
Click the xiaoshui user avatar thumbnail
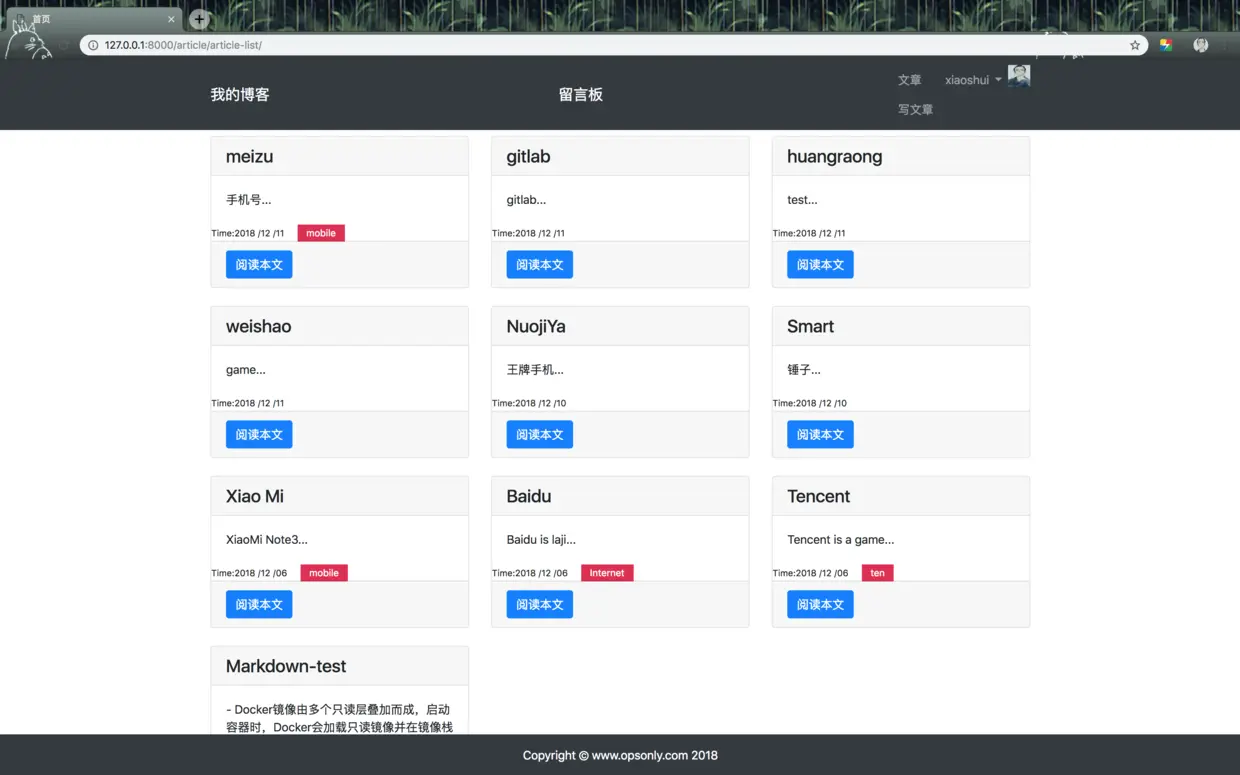1019,76
